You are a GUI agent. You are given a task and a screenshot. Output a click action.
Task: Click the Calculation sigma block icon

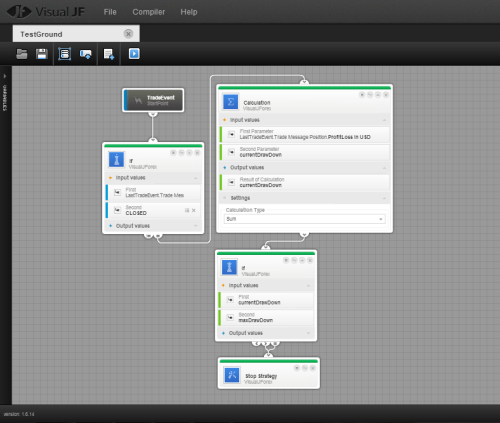pyautogui.click(x=231, y=102)
